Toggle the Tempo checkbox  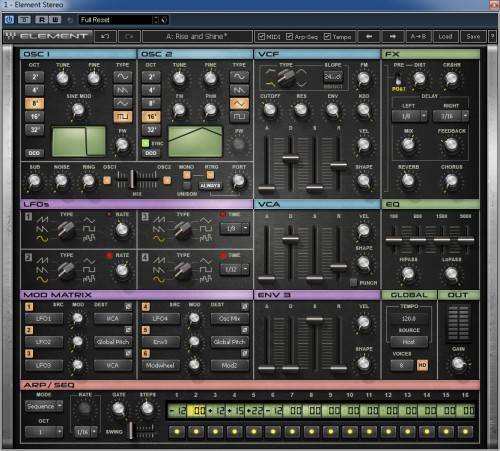click(x=328, y=36)
